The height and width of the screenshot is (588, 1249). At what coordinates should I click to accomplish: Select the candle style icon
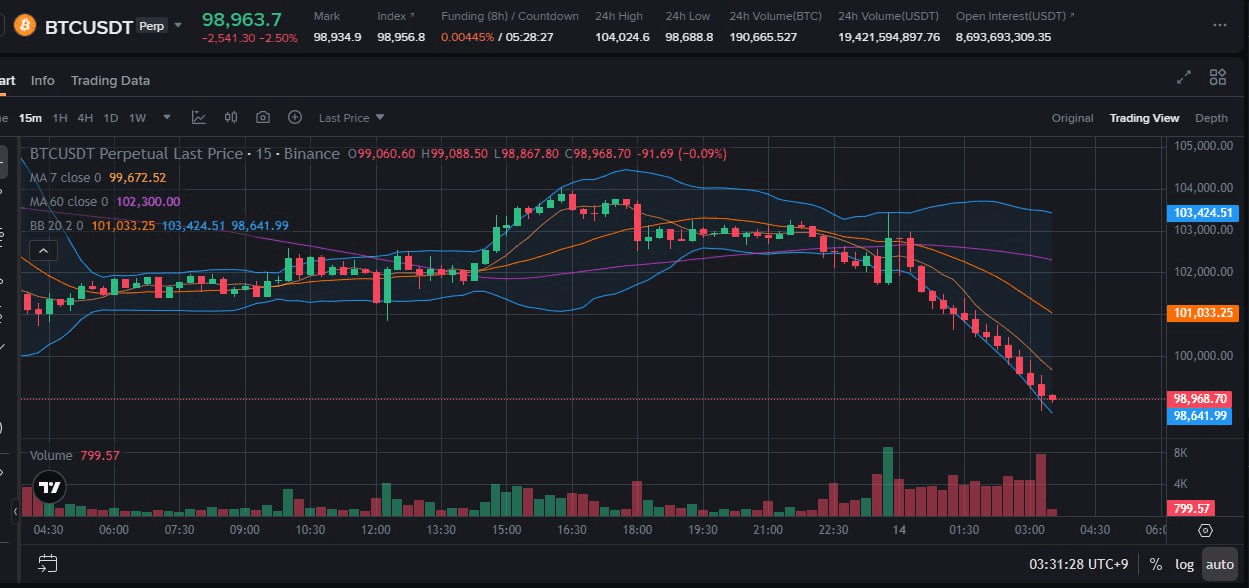tap(230, 117)
